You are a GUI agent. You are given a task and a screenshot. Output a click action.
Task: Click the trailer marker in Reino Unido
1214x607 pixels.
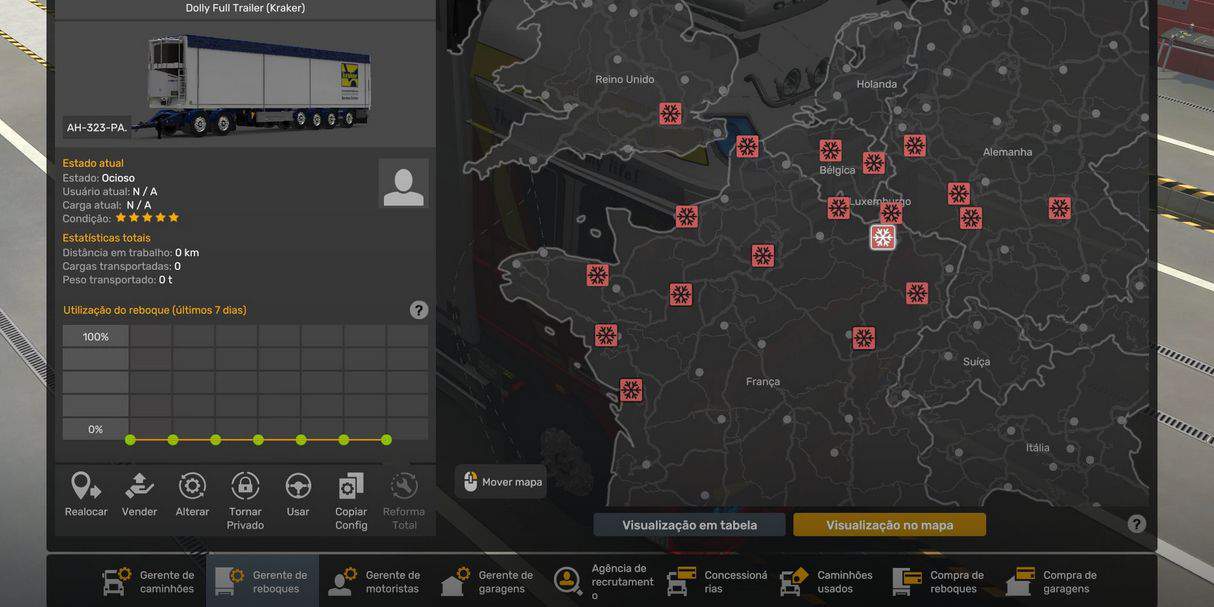click(x=670, y=114)
